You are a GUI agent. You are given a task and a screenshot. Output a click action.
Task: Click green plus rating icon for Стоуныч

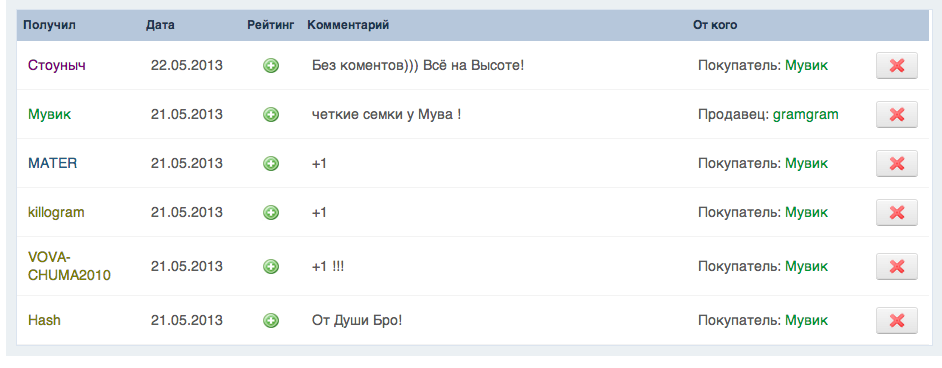coord(271,65)
